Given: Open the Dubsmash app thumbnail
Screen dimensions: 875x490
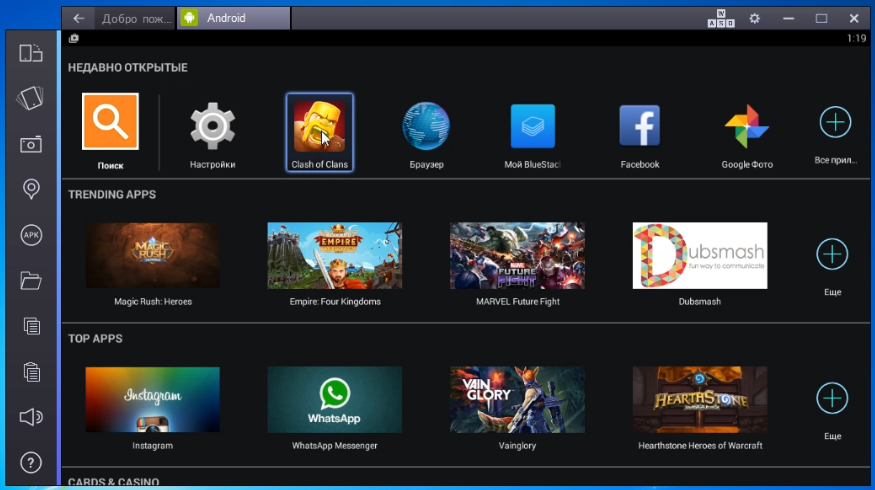Looking at the screenshot, I should [700, 256].
